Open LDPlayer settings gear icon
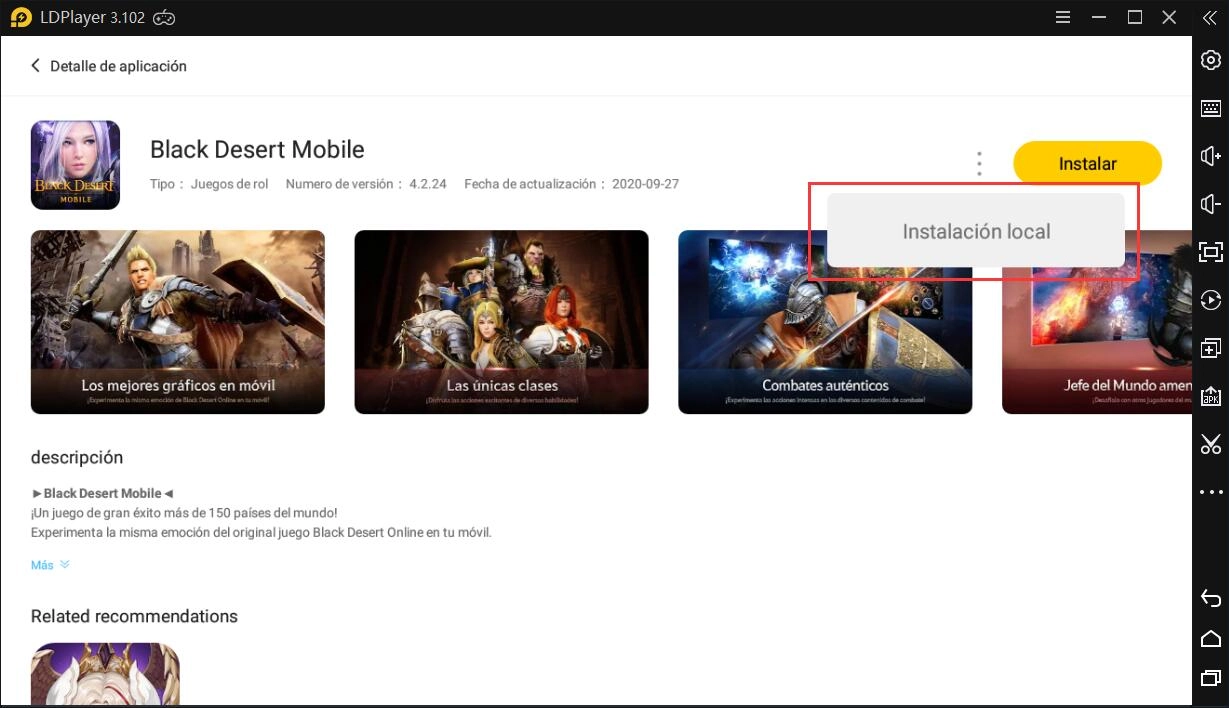The height and width of the screenshot is (708, 1229). pos(1210,60)
